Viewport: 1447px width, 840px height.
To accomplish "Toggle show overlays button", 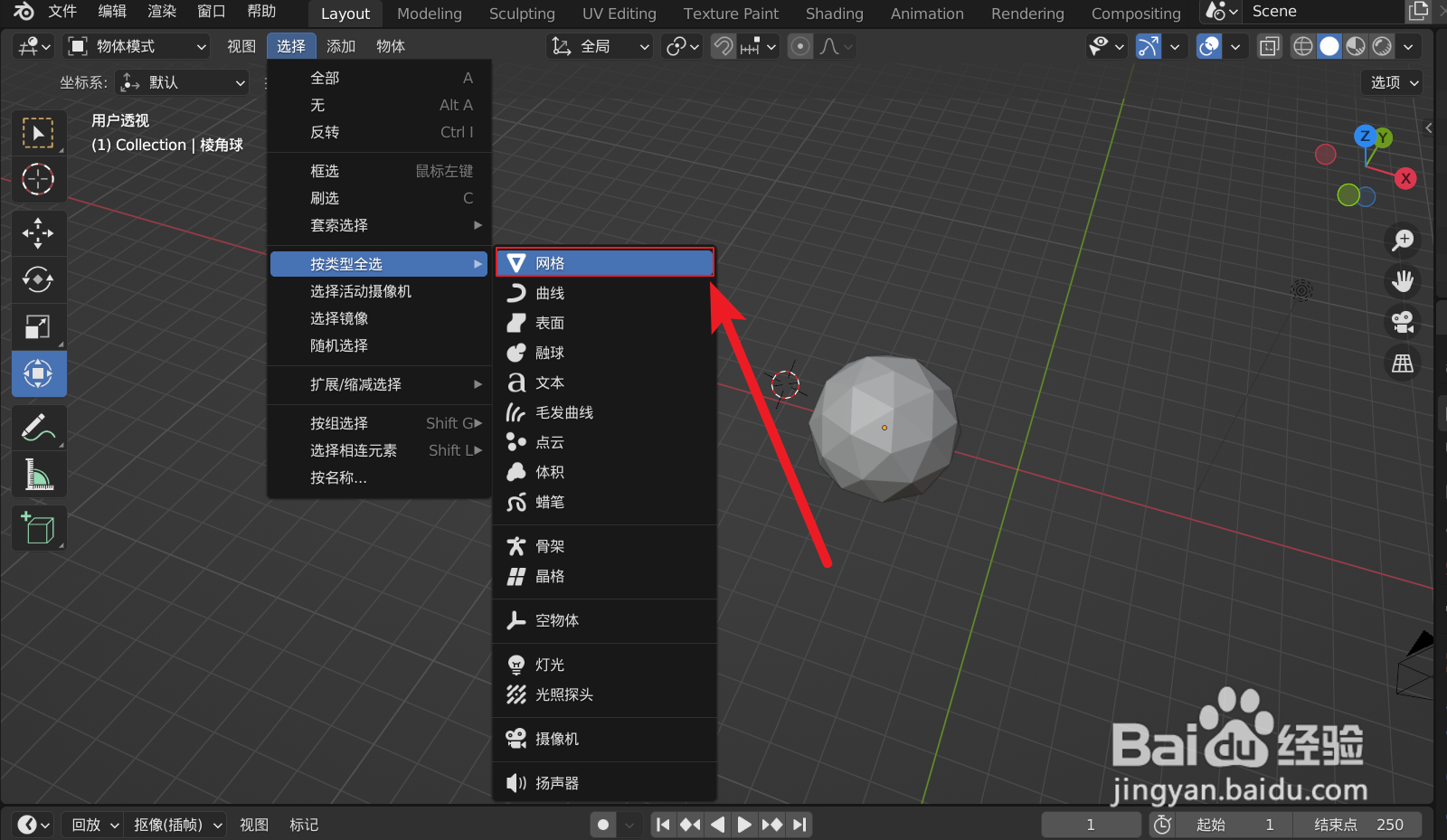I will tap(1209, 46).
